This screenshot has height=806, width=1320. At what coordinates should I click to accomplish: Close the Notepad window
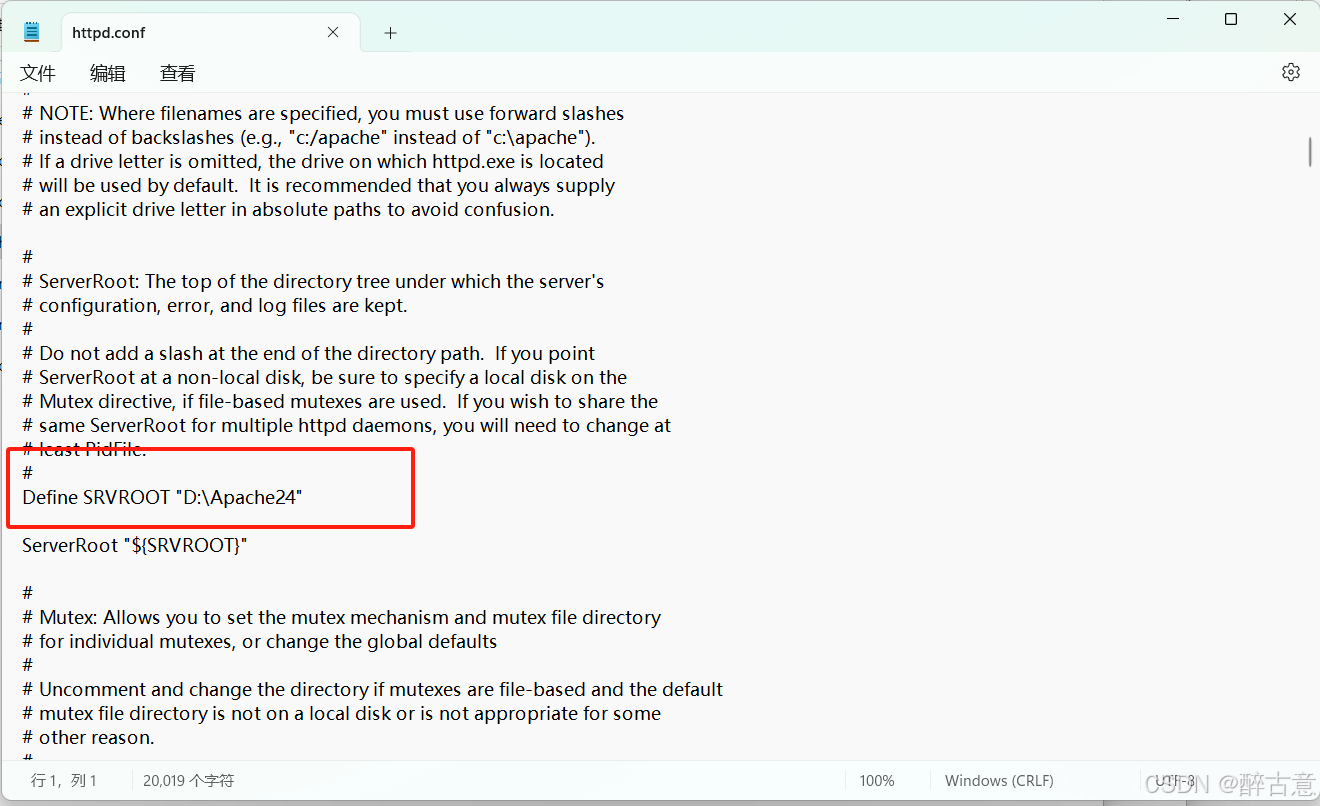click(1290, 19)
